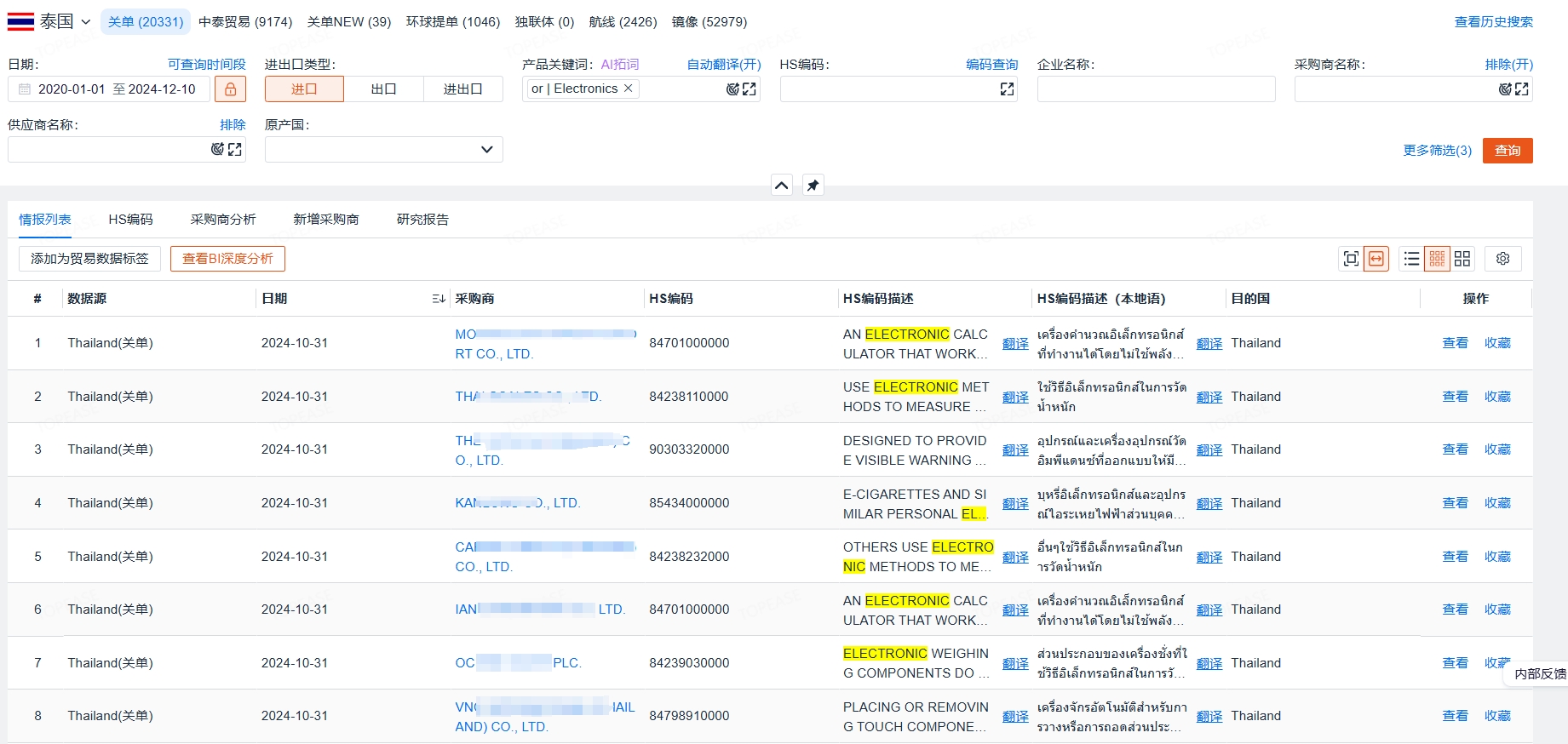
Task: Click the orange 查询 search button
Action: [1507, 151]
